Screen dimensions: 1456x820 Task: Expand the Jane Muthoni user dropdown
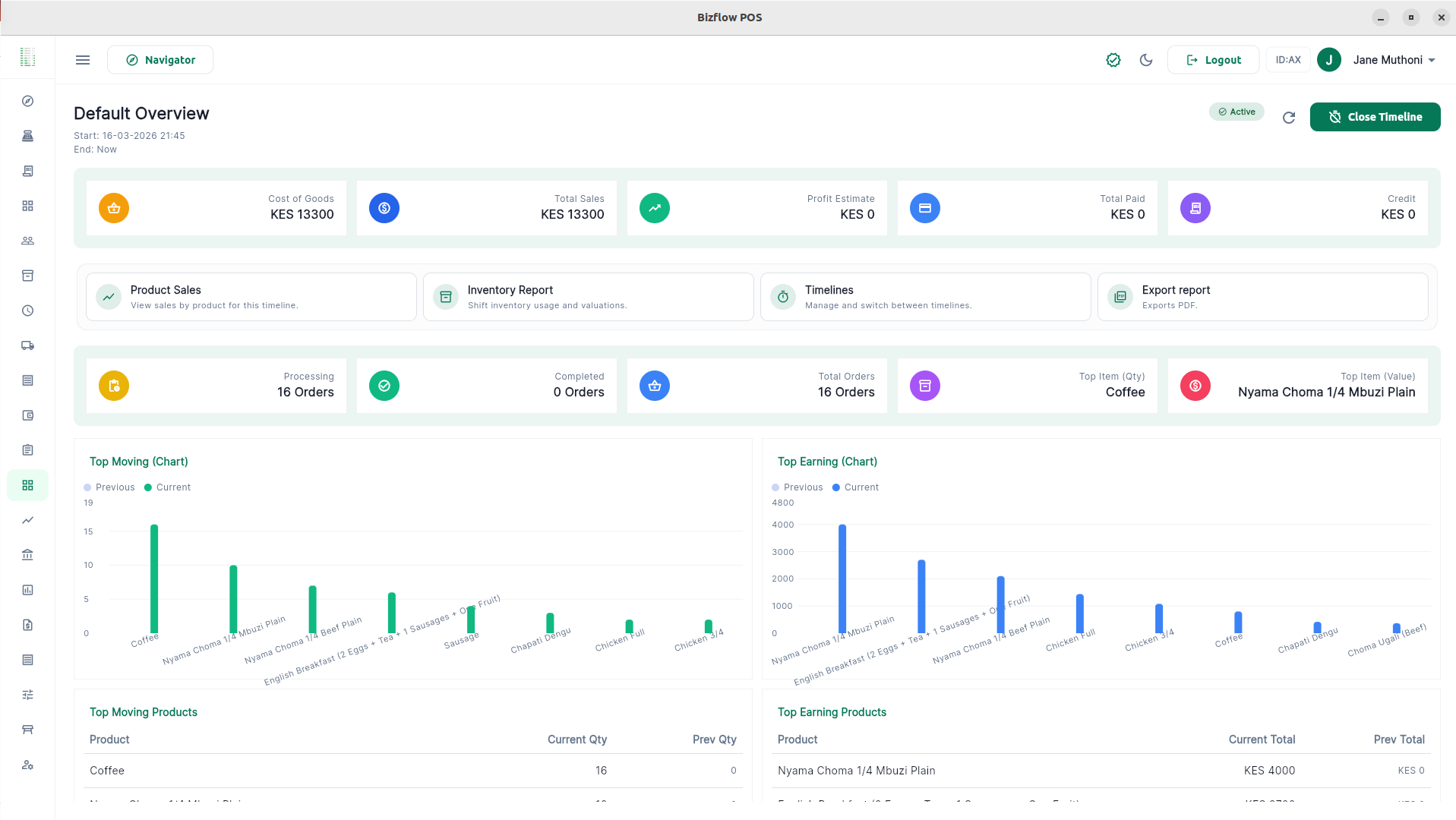point(1394,60)
